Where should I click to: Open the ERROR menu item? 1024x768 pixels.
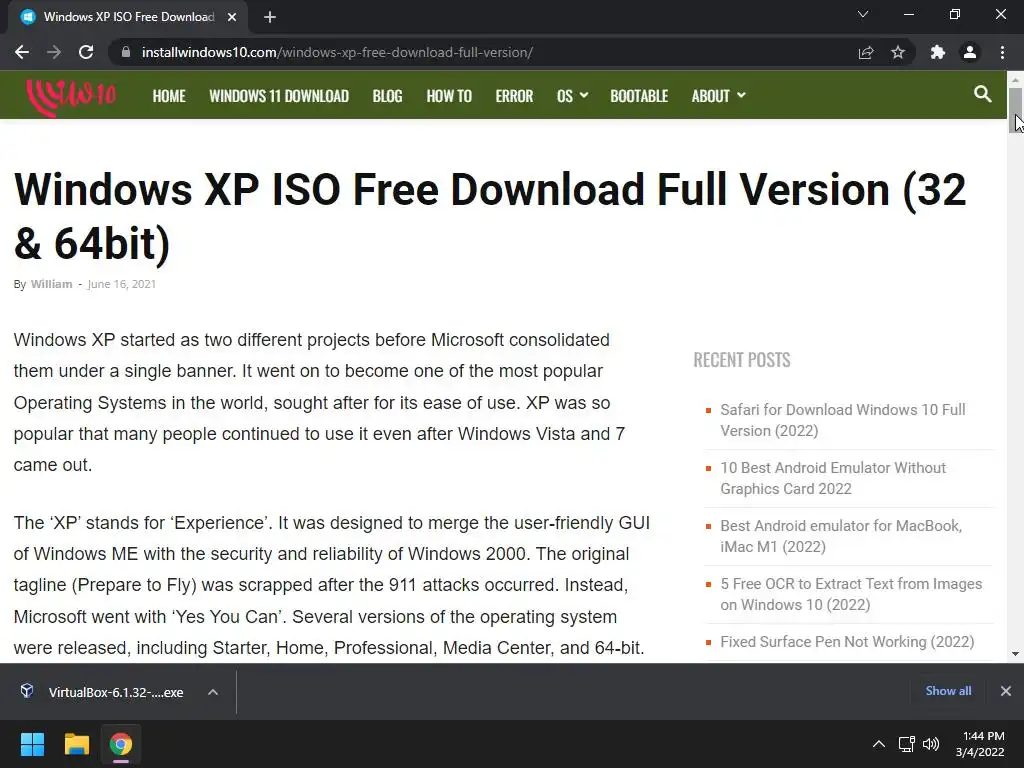(x=514, y=96)
